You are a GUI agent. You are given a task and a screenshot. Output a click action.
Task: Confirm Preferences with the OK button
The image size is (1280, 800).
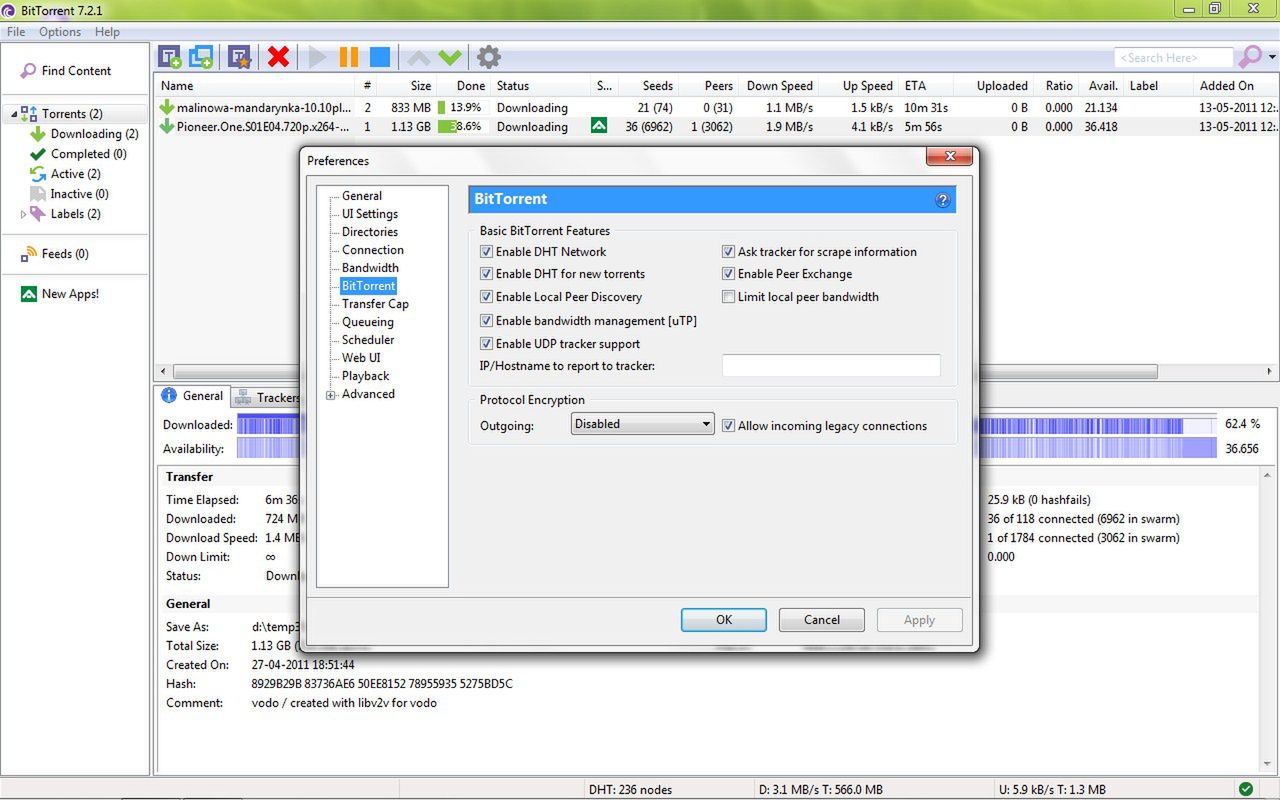coord(724,620)
